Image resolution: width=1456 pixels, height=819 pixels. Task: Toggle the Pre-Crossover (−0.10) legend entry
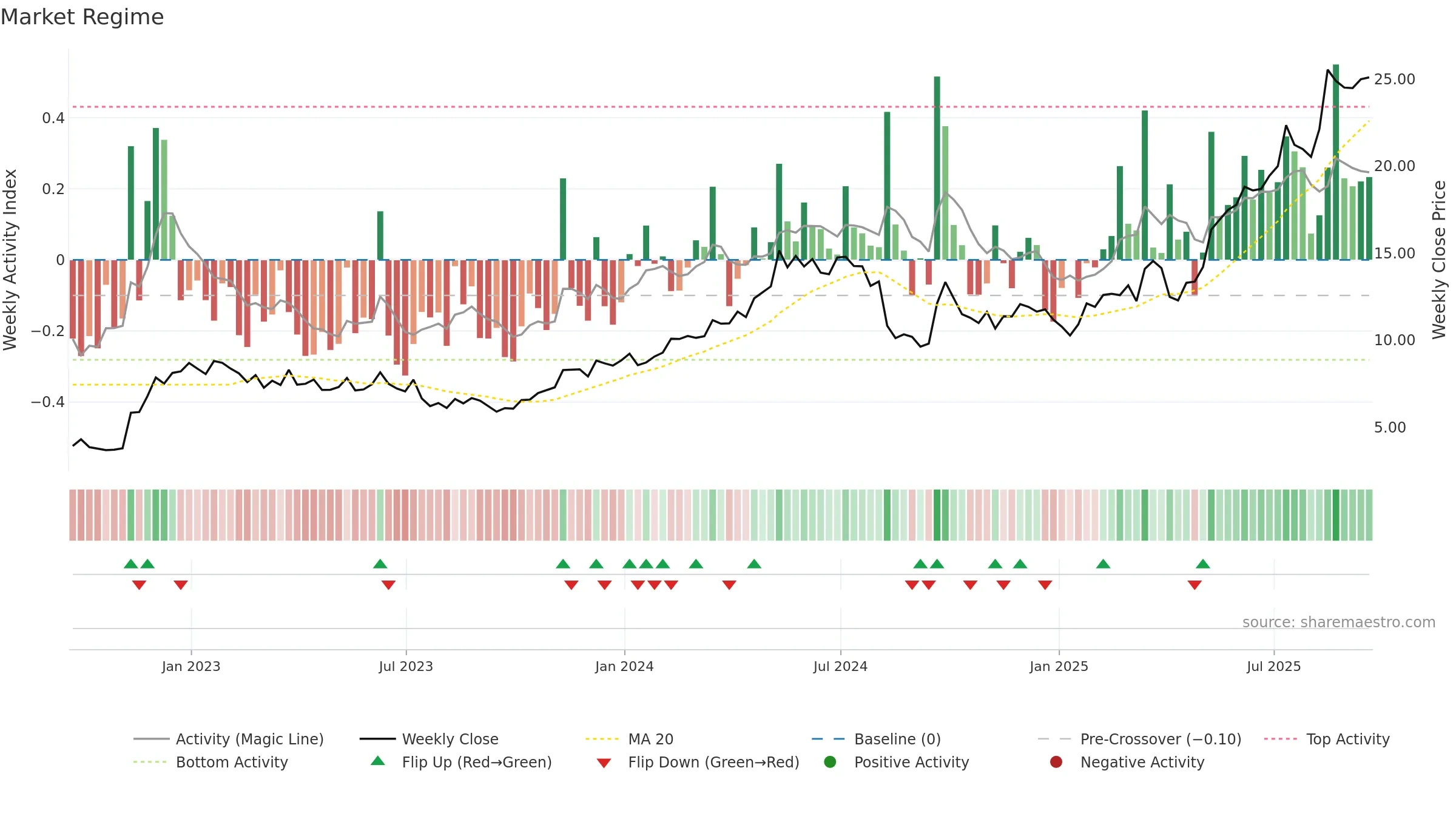1139,739
